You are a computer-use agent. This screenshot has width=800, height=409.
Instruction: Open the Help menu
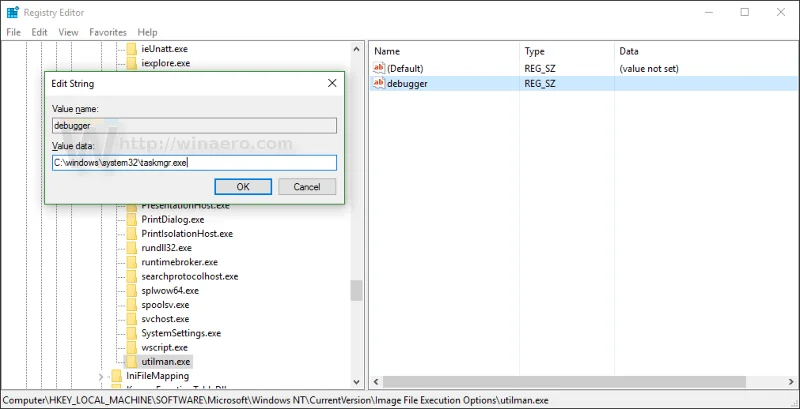click(x=147, y=32)
